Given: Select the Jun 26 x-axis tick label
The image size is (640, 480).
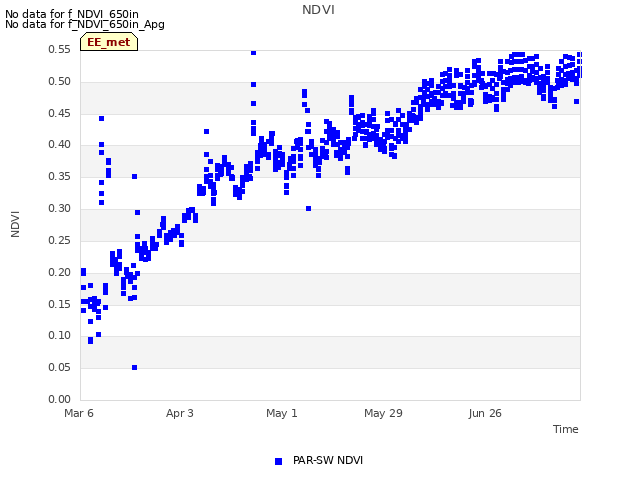Looking at the screenshot, I should pyautogui.click(x=485, y=413).
